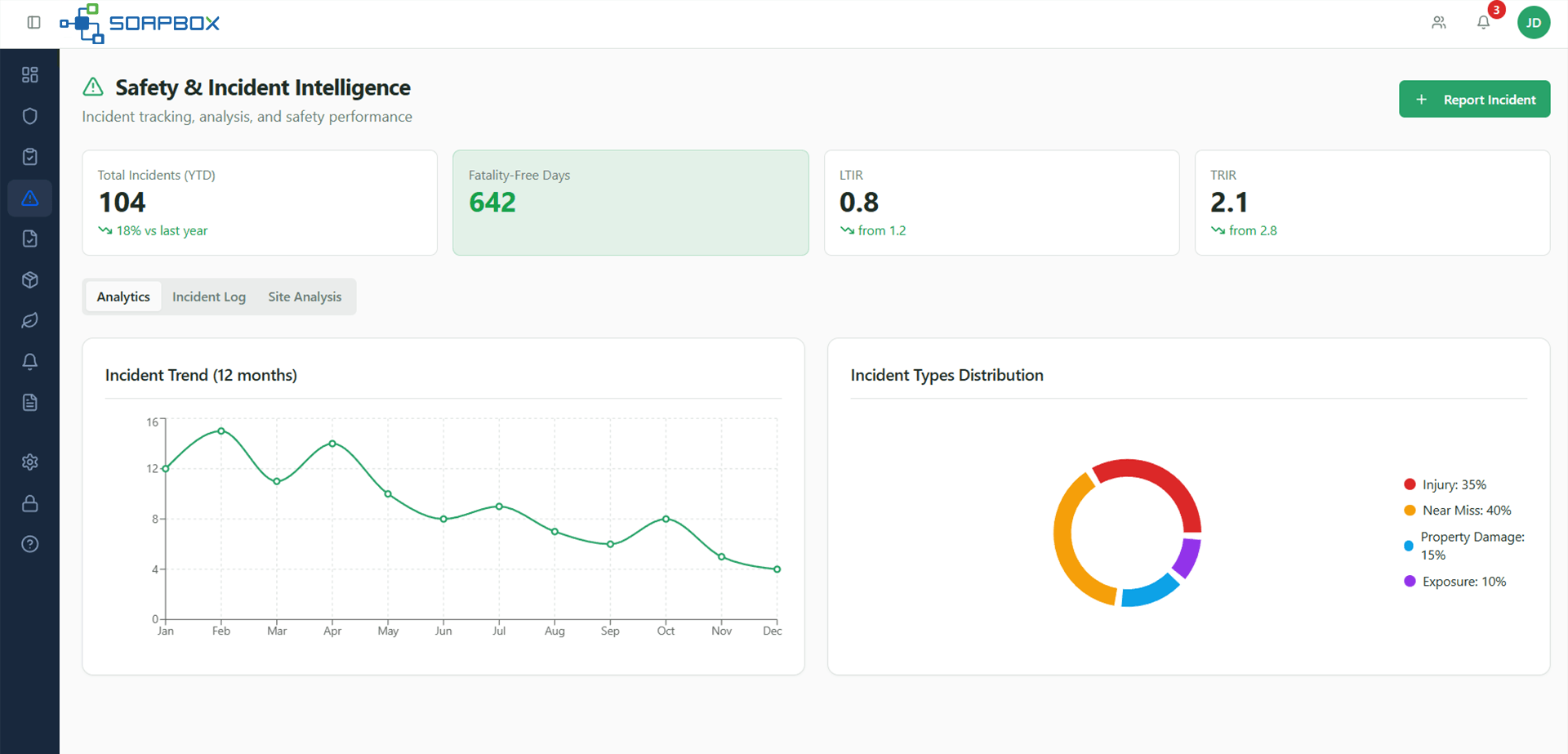Click the red Injury legend swatch
The image size is (1568, 754).
[1409, 484]
